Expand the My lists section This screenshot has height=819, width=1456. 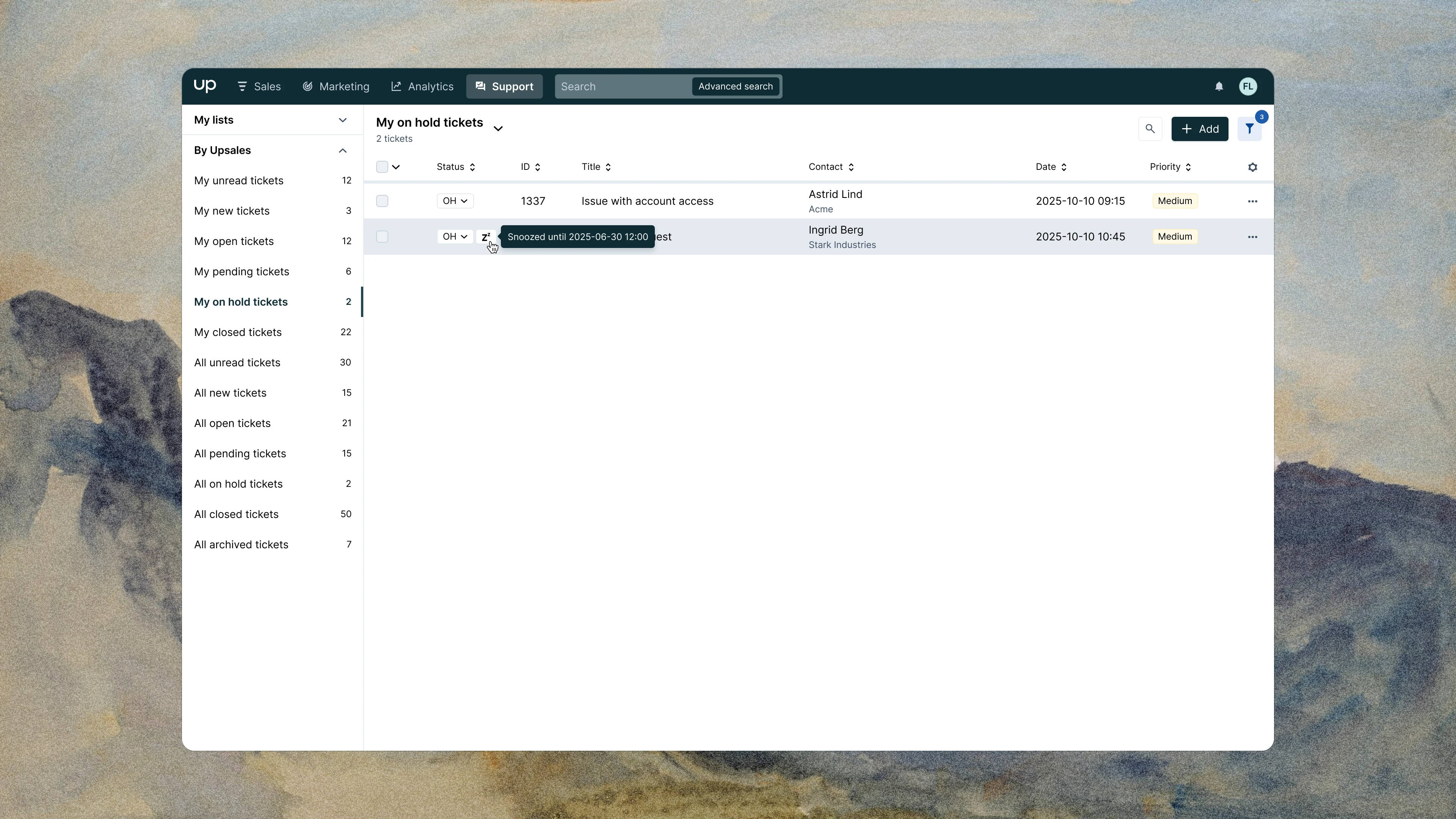tap(273, 120)
